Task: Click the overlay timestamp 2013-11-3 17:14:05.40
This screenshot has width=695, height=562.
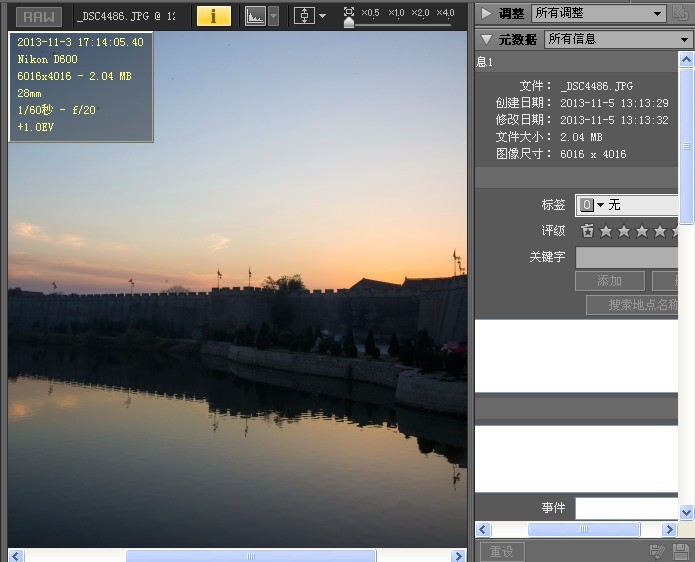Action: [80, 42]
